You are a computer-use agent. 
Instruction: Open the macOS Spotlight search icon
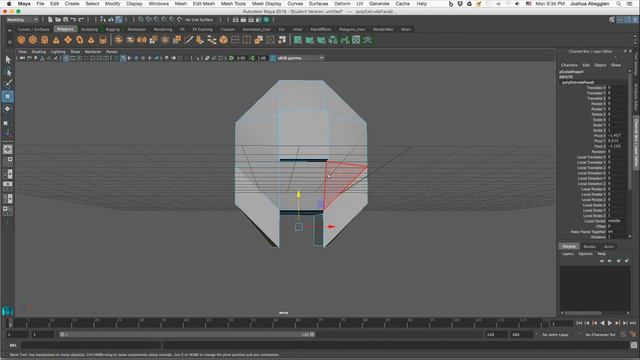coord(619,4)
